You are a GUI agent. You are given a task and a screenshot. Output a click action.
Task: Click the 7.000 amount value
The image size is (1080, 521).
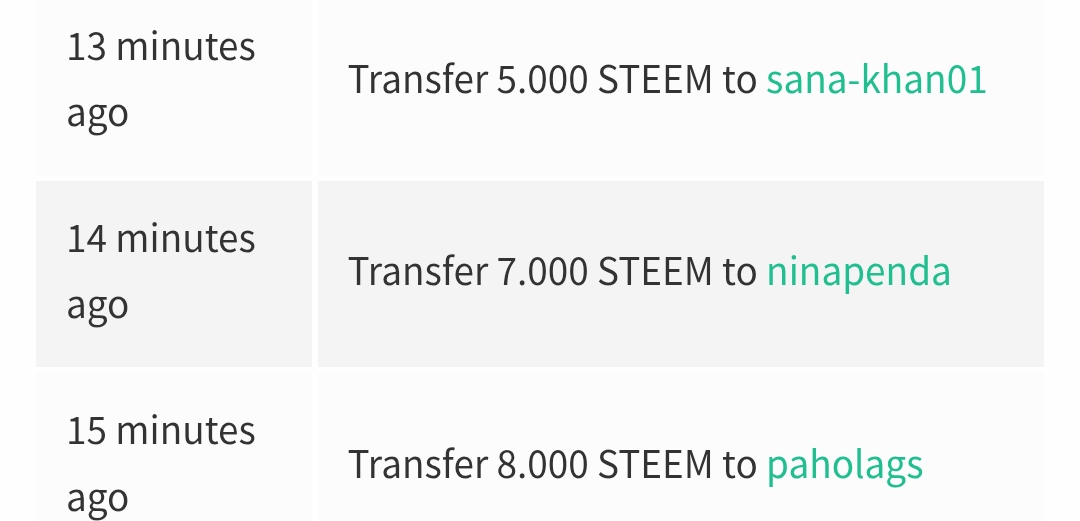click(542, 271)
